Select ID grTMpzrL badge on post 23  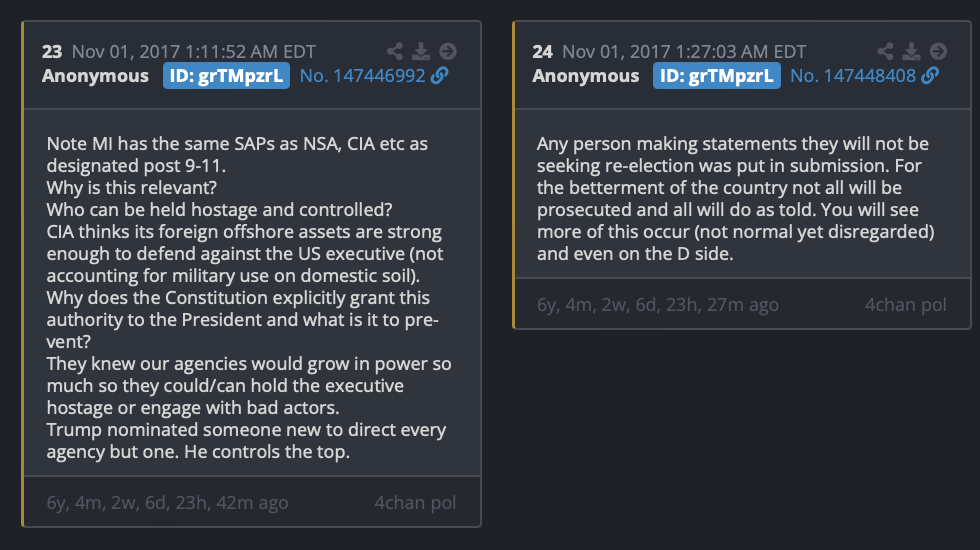tap(226, 76)
